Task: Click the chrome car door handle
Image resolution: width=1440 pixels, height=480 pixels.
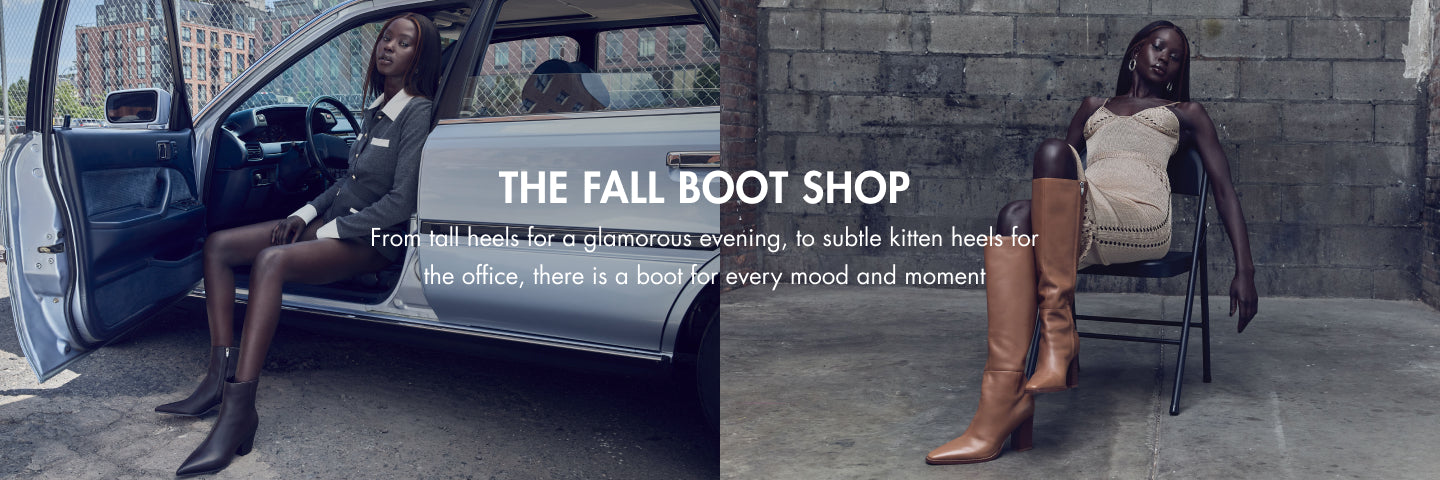Action: click(x=693, y=158)
